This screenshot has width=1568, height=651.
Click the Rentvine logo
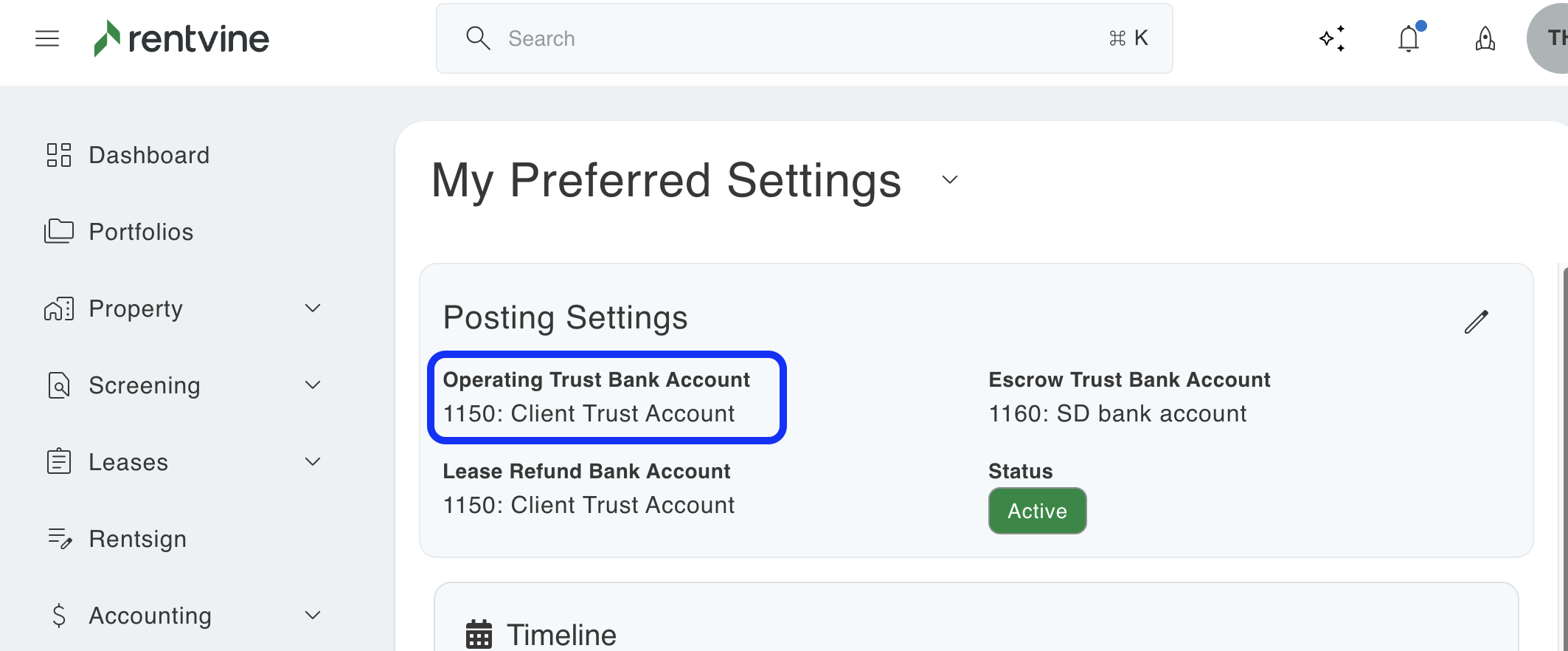[x=181, y=38]
